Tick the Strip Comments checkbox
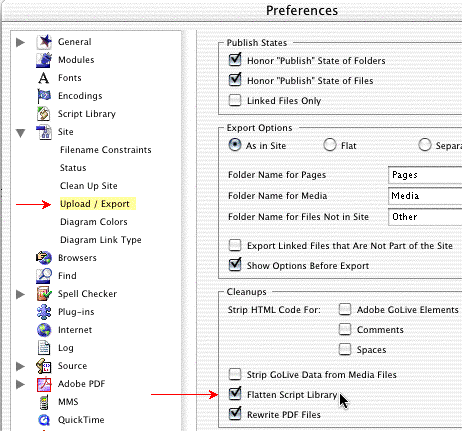Viewport: 462px width, 431px height. [345, 329]
